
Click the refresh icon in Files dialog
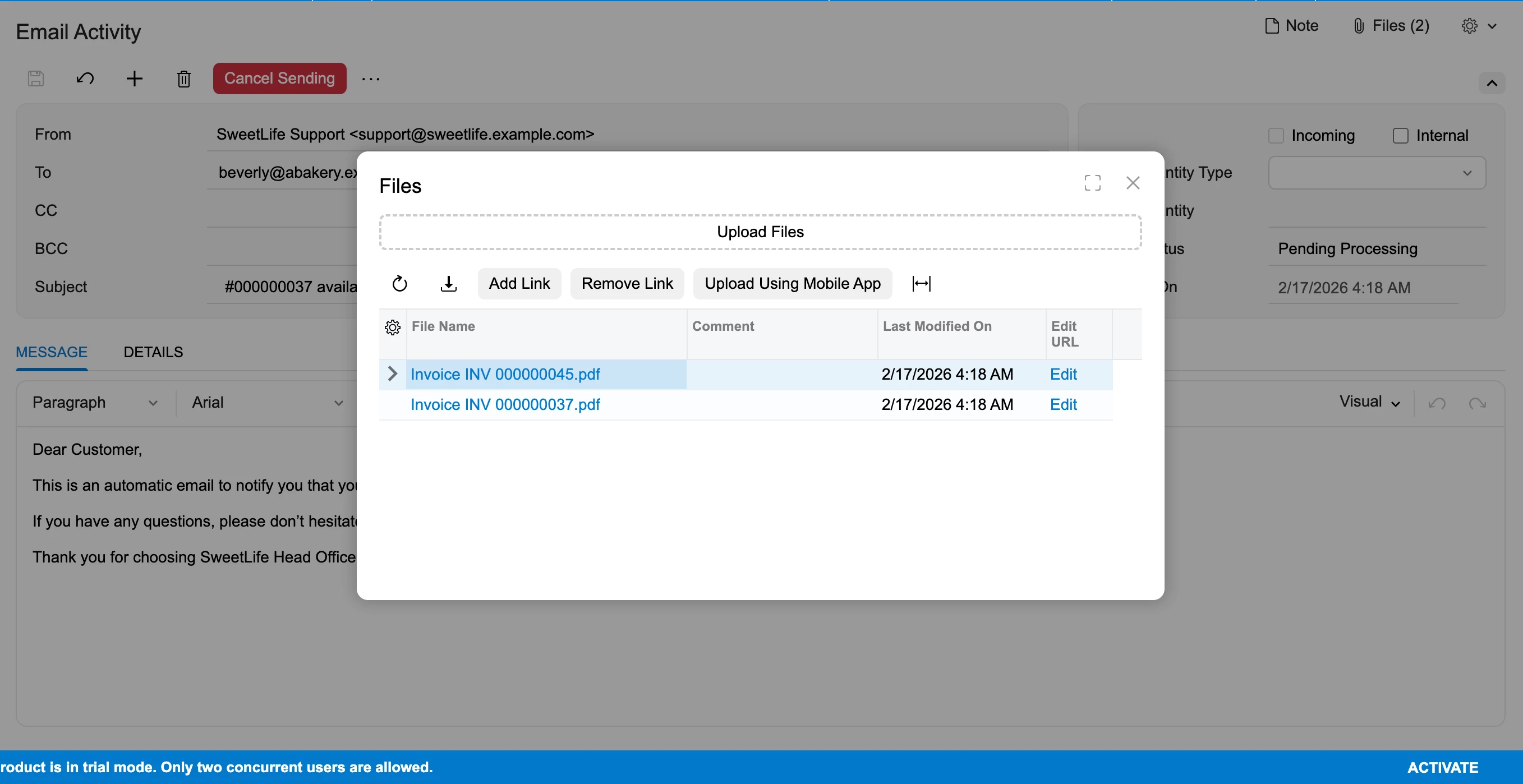(399, 284)
